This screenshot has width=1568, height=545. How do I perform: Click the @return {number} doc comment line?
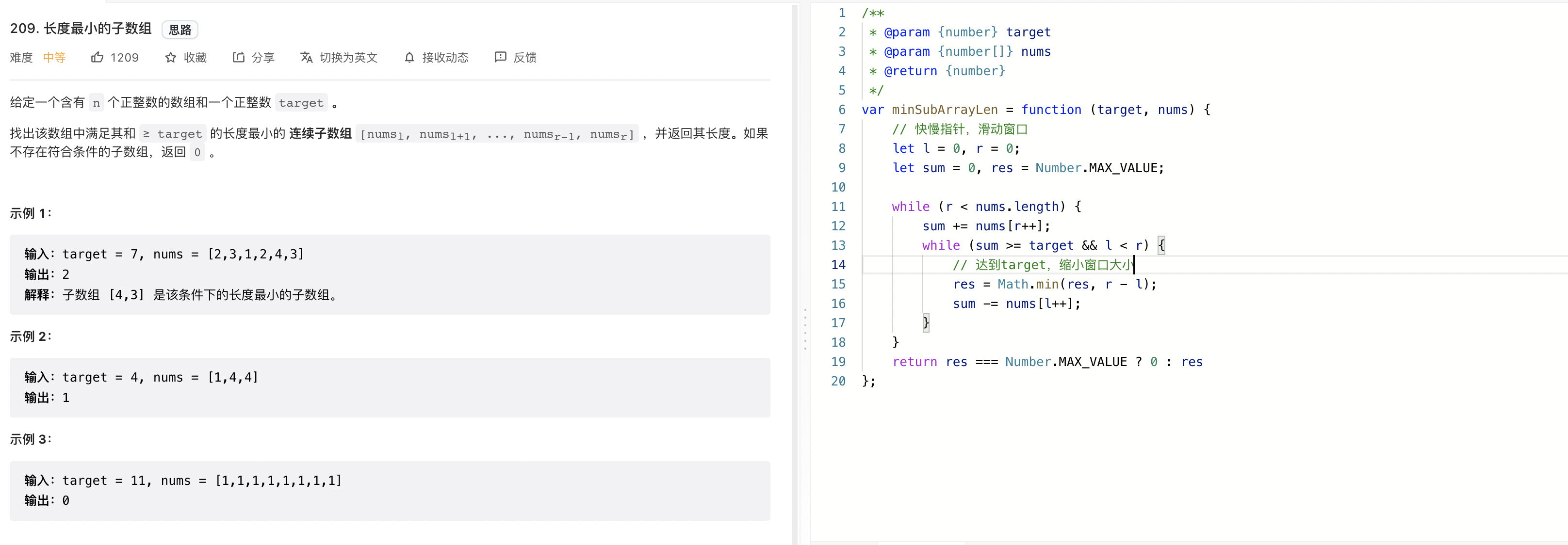point(937,71)
